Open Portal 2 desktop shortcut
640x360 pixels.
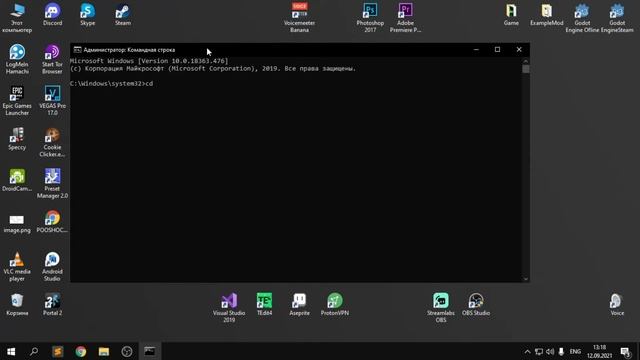pyautogui.click(x=52, y=304)
